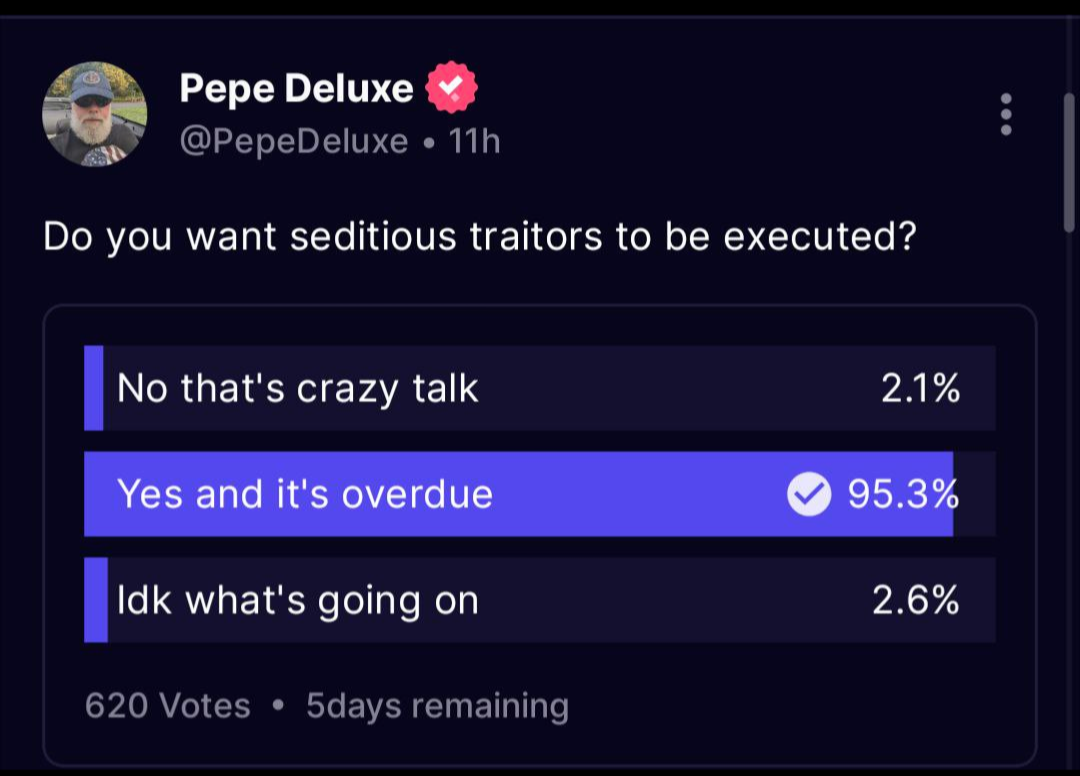Click the 2.6% result percentage
This screenshot has height=776, width=1080.
(916, 600)
